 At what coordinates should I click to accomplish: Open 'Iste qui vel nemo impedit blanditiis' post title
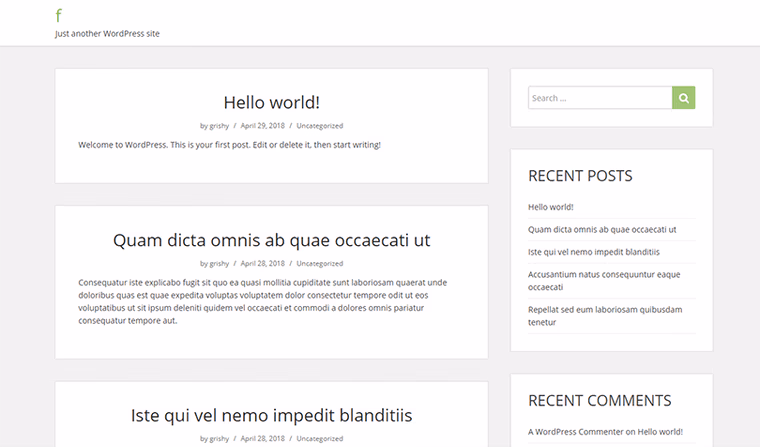tap(271, 415)
